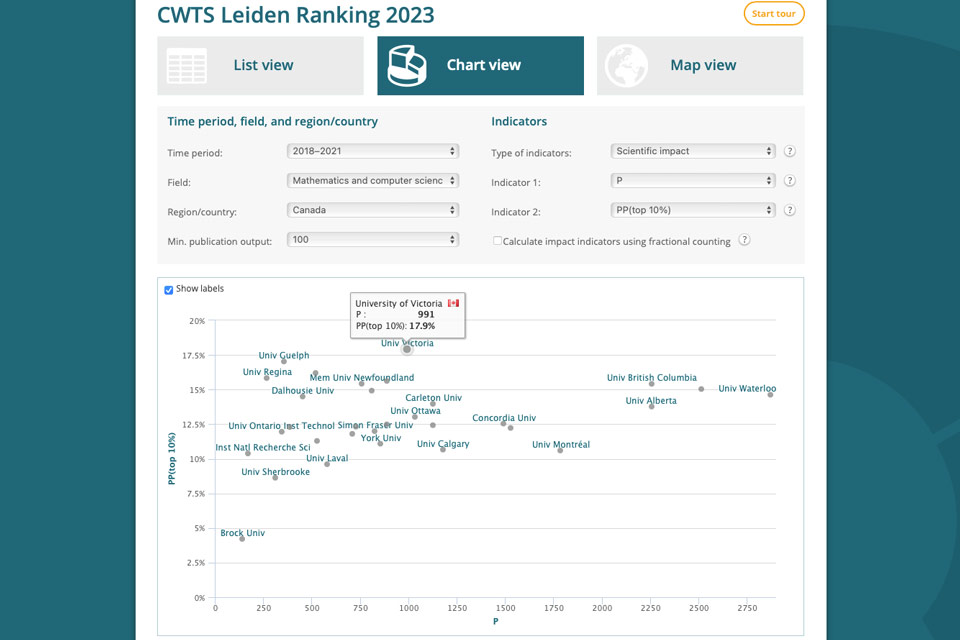Click the Chart view pie icon
Viewport: 960px width, 640px height.
point(407,66)
